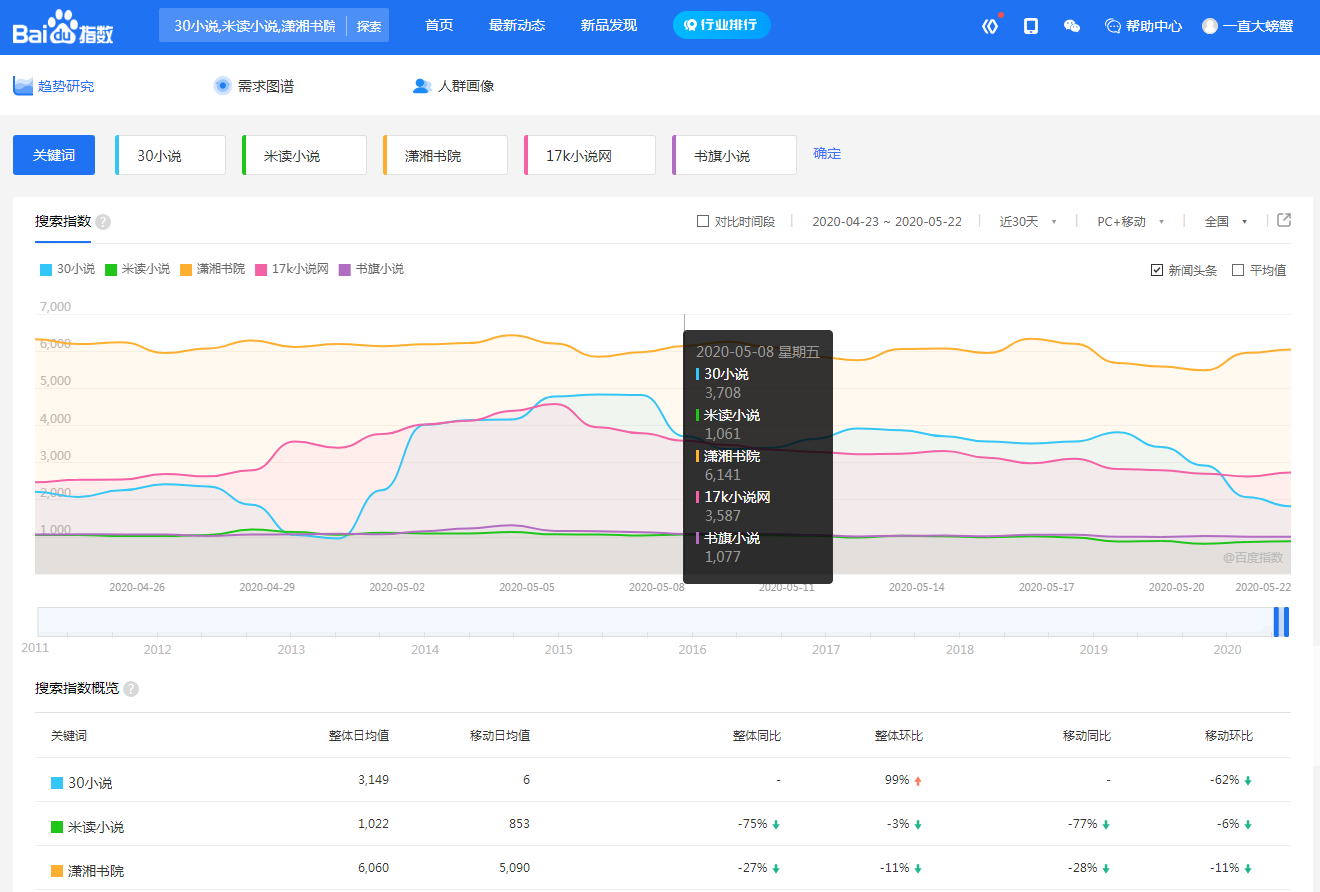1320x892 pixels.
Task: Click help question mark beside 搜索指数概览
Action: point(131,689)
